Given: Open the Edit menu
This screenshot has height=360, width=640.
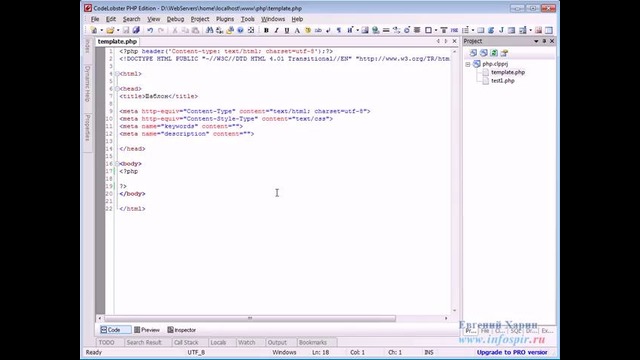Looking at the screenshot, I should [111, 19].
